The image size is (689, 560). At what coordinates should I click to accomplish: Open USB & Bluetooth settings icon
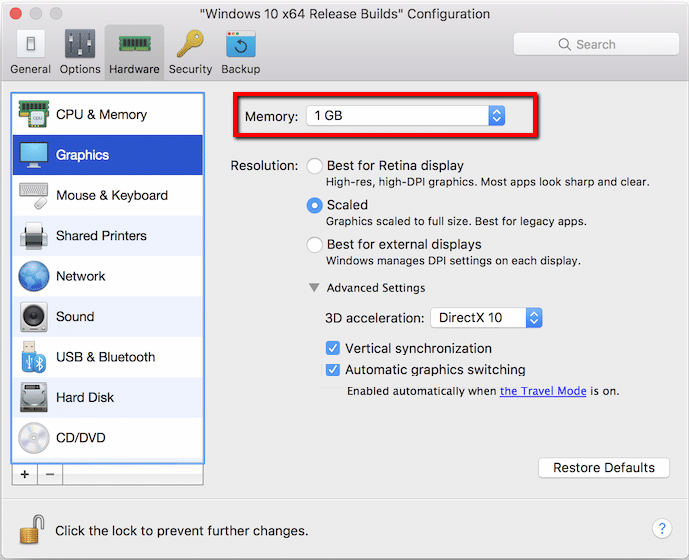[x=34, y=357]
